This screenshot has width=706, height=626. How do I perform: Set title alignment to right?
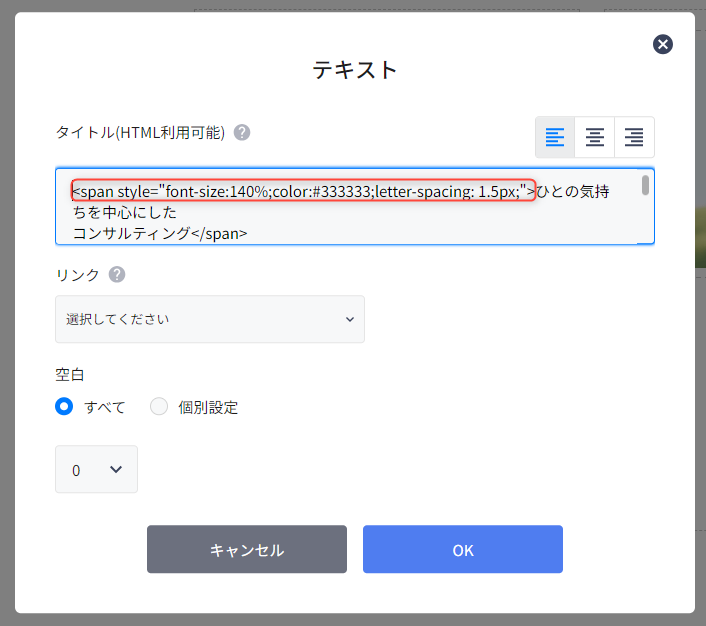[634, 137]
